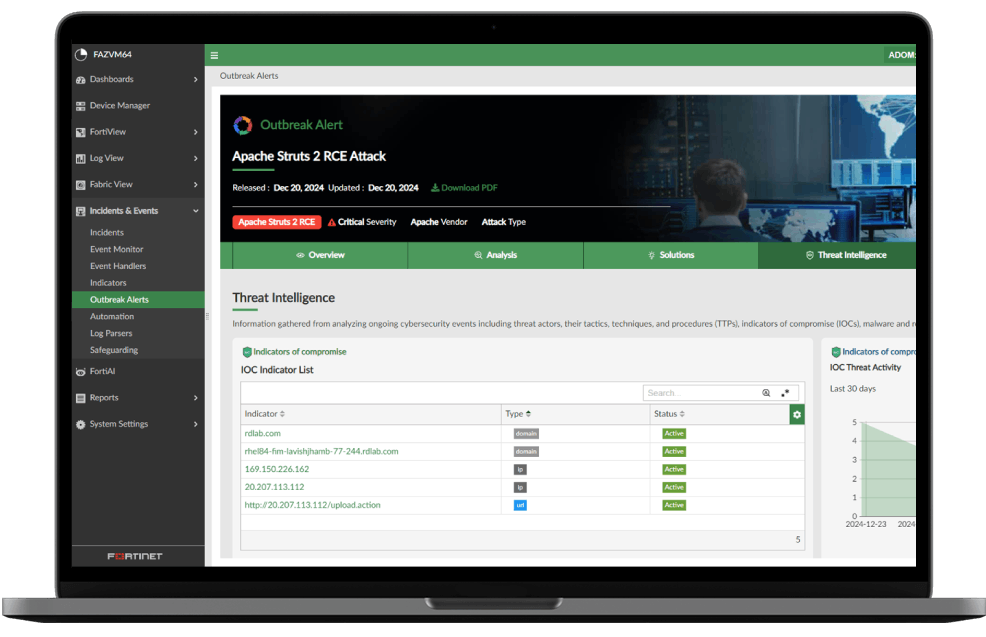Screen dimensions: 986x637
Task: Expand the System Settings submenu arrow
Action: pyautogui.click(x=195, y=424)
